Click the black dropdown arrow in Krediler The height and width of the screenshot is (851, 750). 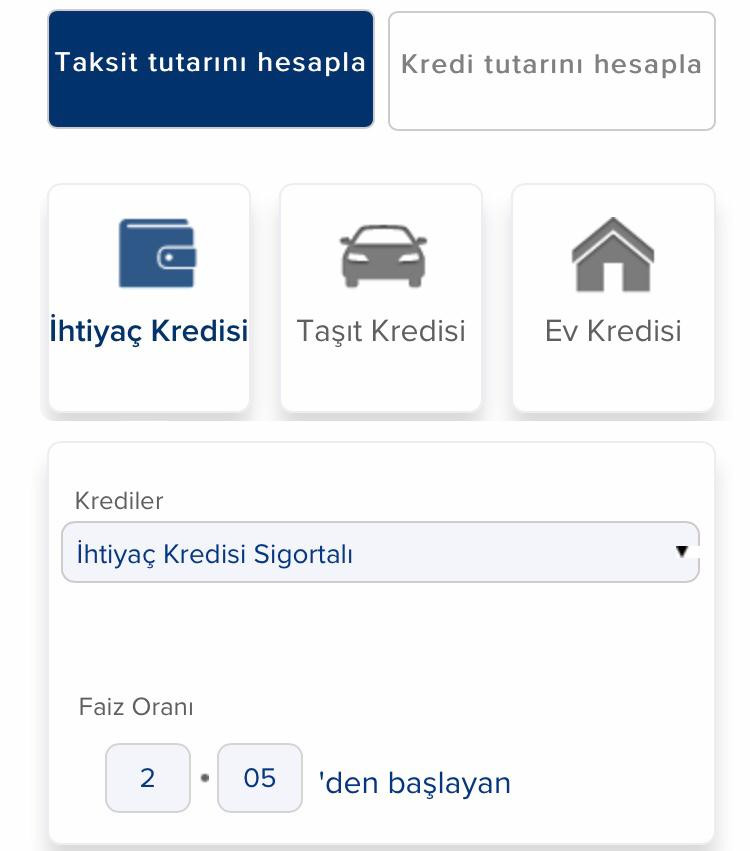[x=682, y=551]
